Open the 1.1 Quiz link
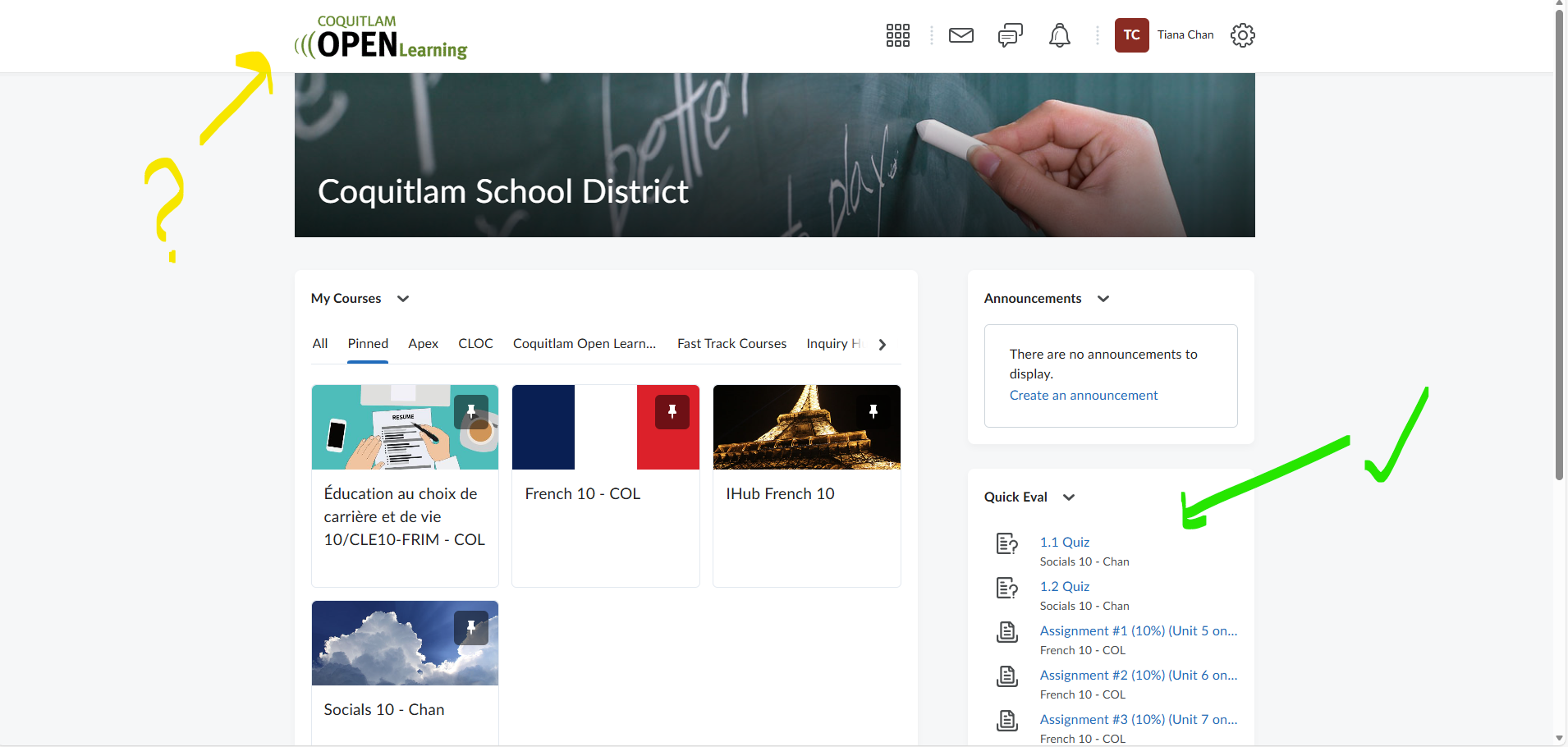 coord(1065,543)
